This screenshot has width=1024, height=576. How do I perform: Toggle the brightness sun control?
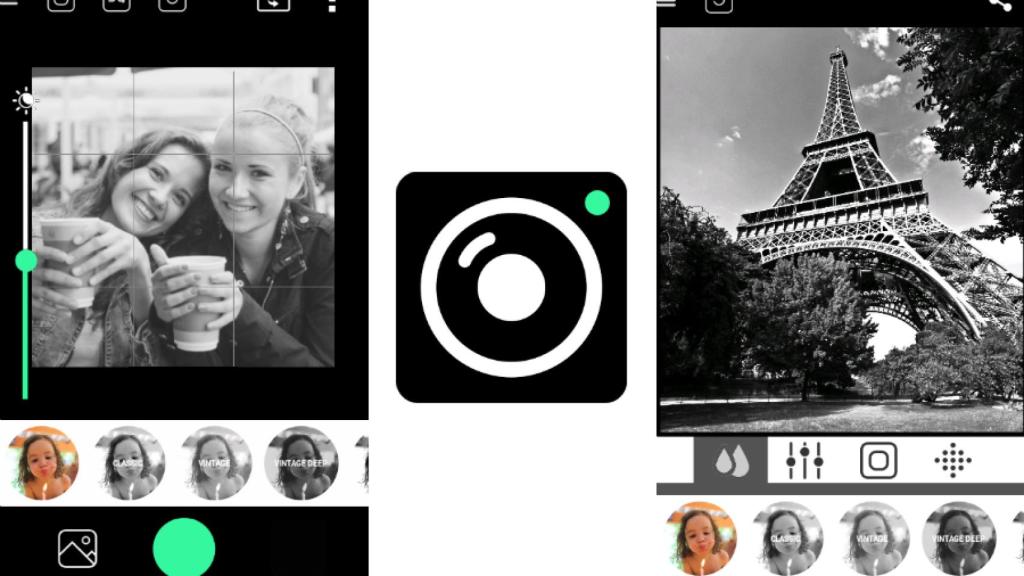coord(22,99)
